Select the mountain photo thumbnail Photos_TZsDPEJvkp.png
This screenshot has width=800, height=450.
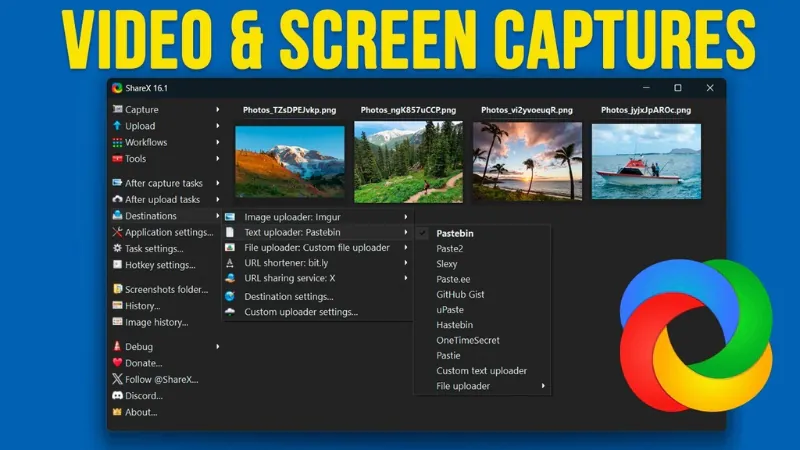tap(290, 161)
